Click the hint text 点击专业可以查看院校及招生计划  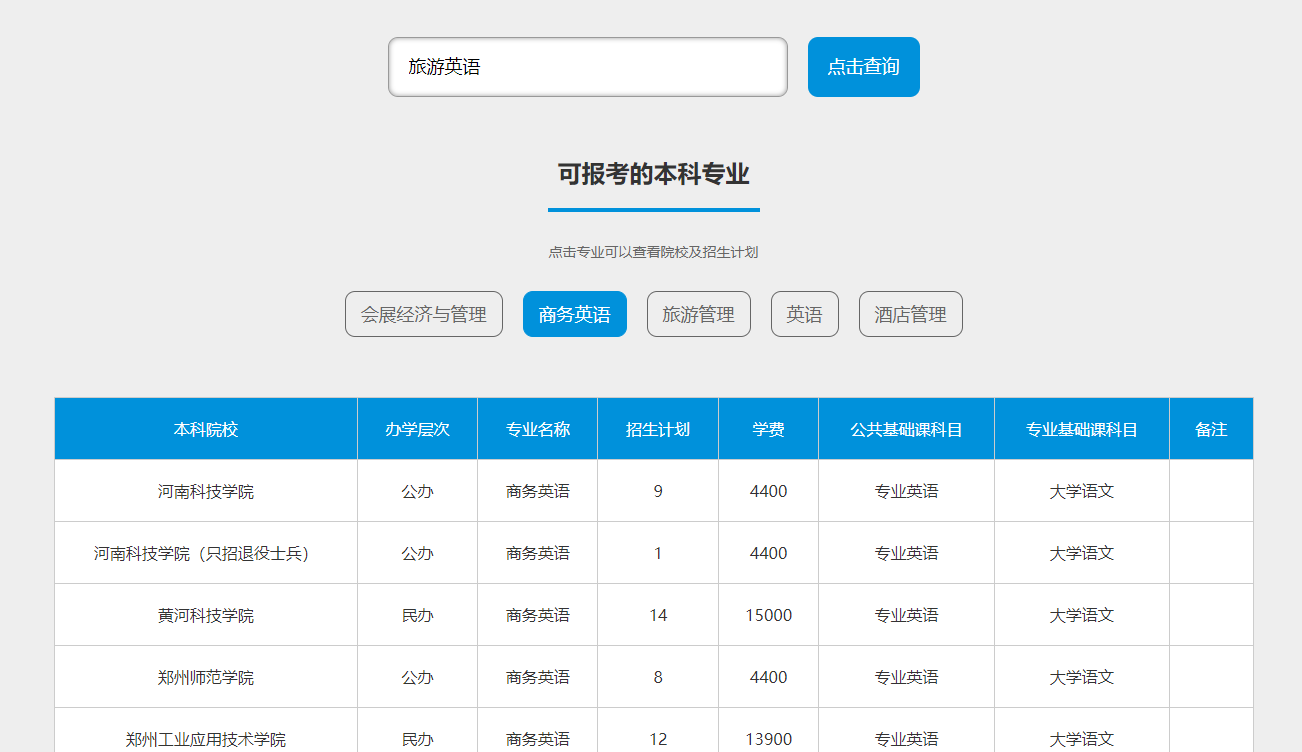coord(654,252)
